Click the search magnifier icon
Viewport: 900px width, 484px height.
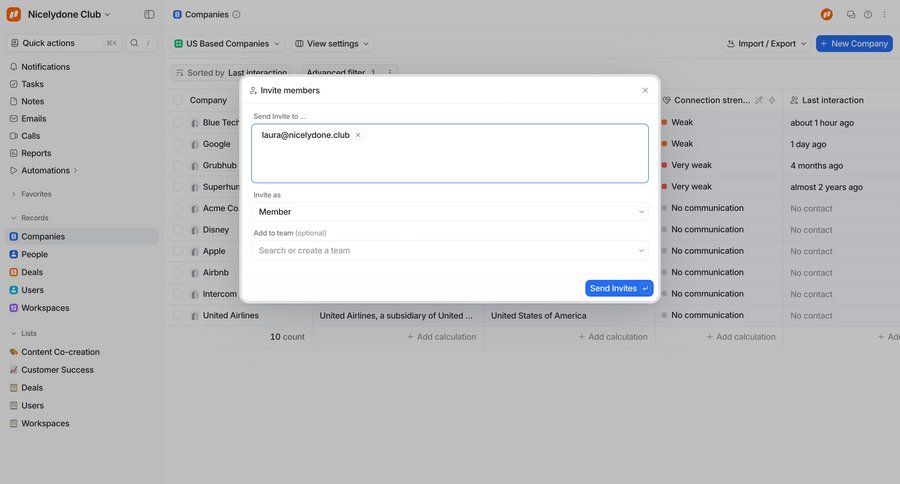click(134, 43)
